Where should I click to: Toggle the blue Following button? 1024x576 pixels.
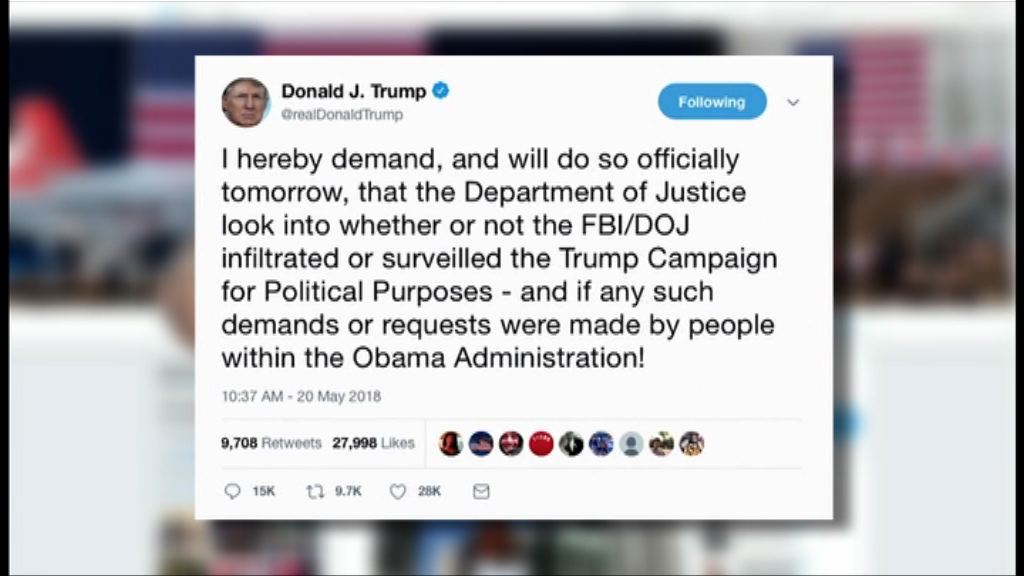coord(712,102)
